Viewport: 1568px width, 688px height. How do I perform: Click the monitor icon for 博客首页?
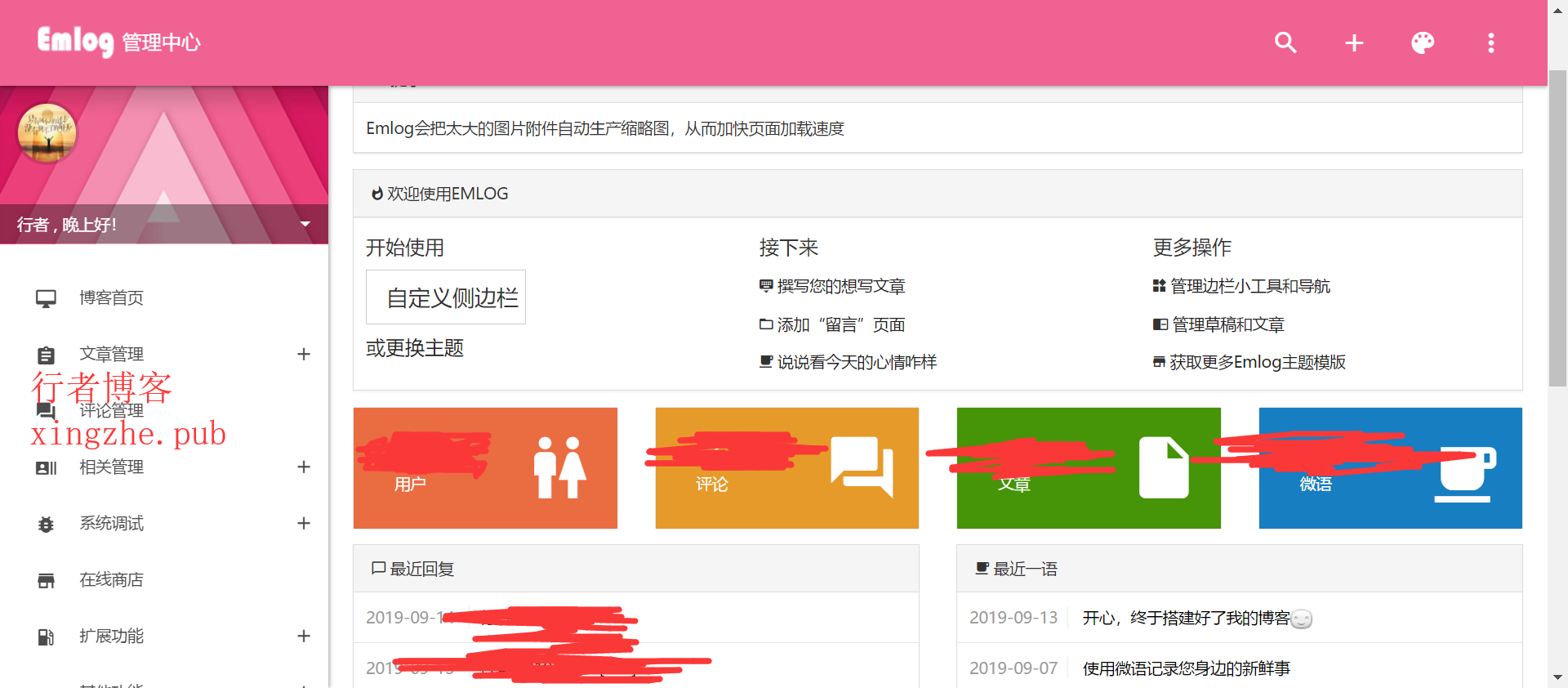click(x=46, y=298)
